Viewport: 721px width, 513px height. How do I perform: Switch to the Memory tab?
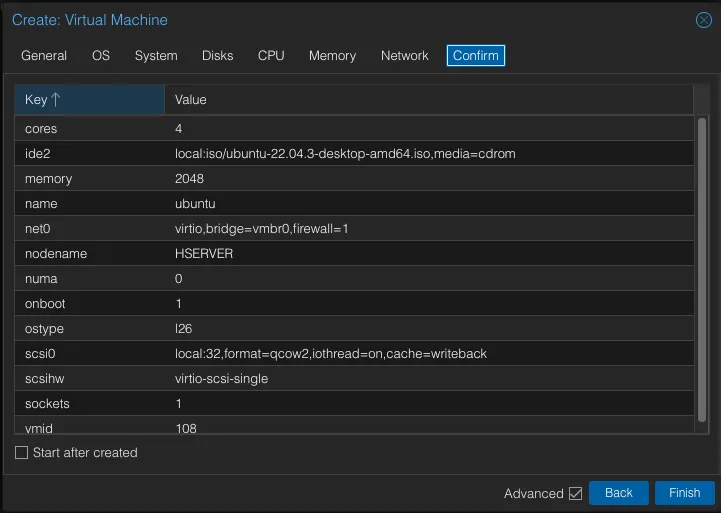tap(332, 56)
